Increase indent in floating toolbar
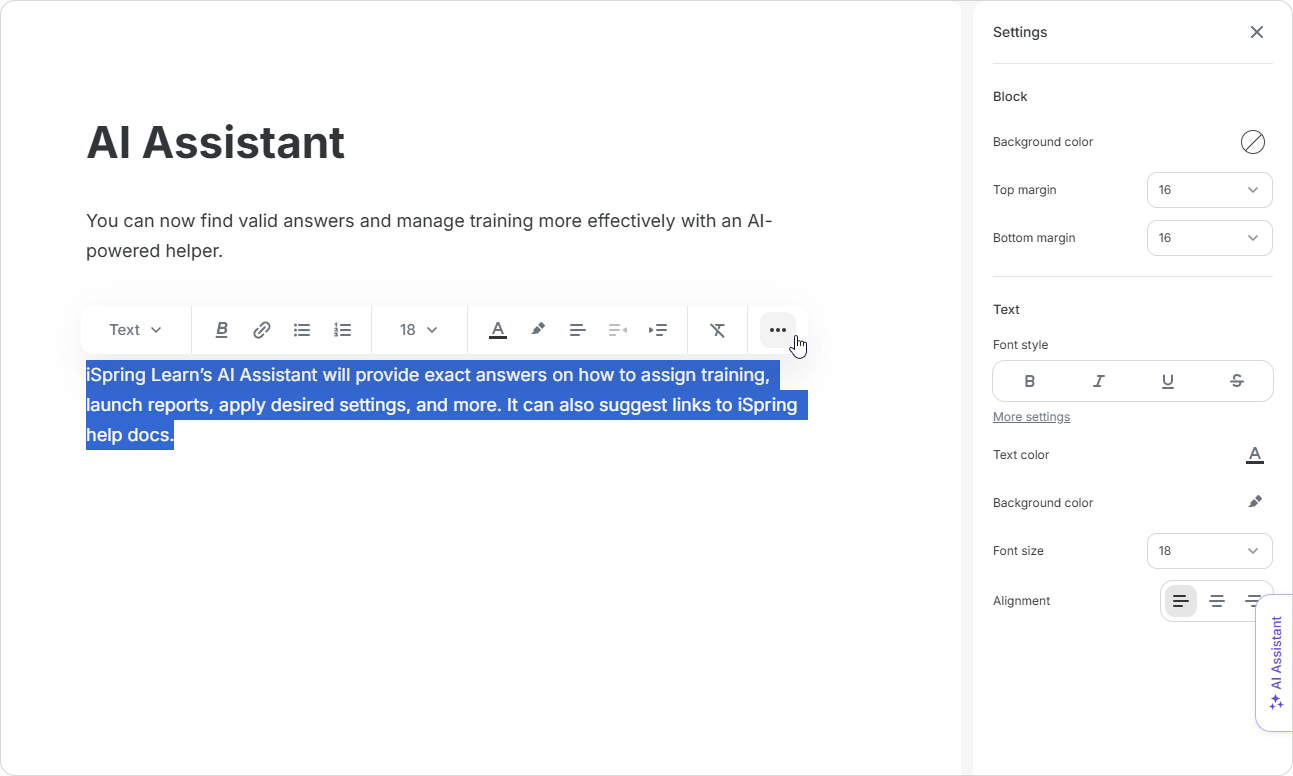The height and width of the screenshot is (776, 1293). point(658,330)
